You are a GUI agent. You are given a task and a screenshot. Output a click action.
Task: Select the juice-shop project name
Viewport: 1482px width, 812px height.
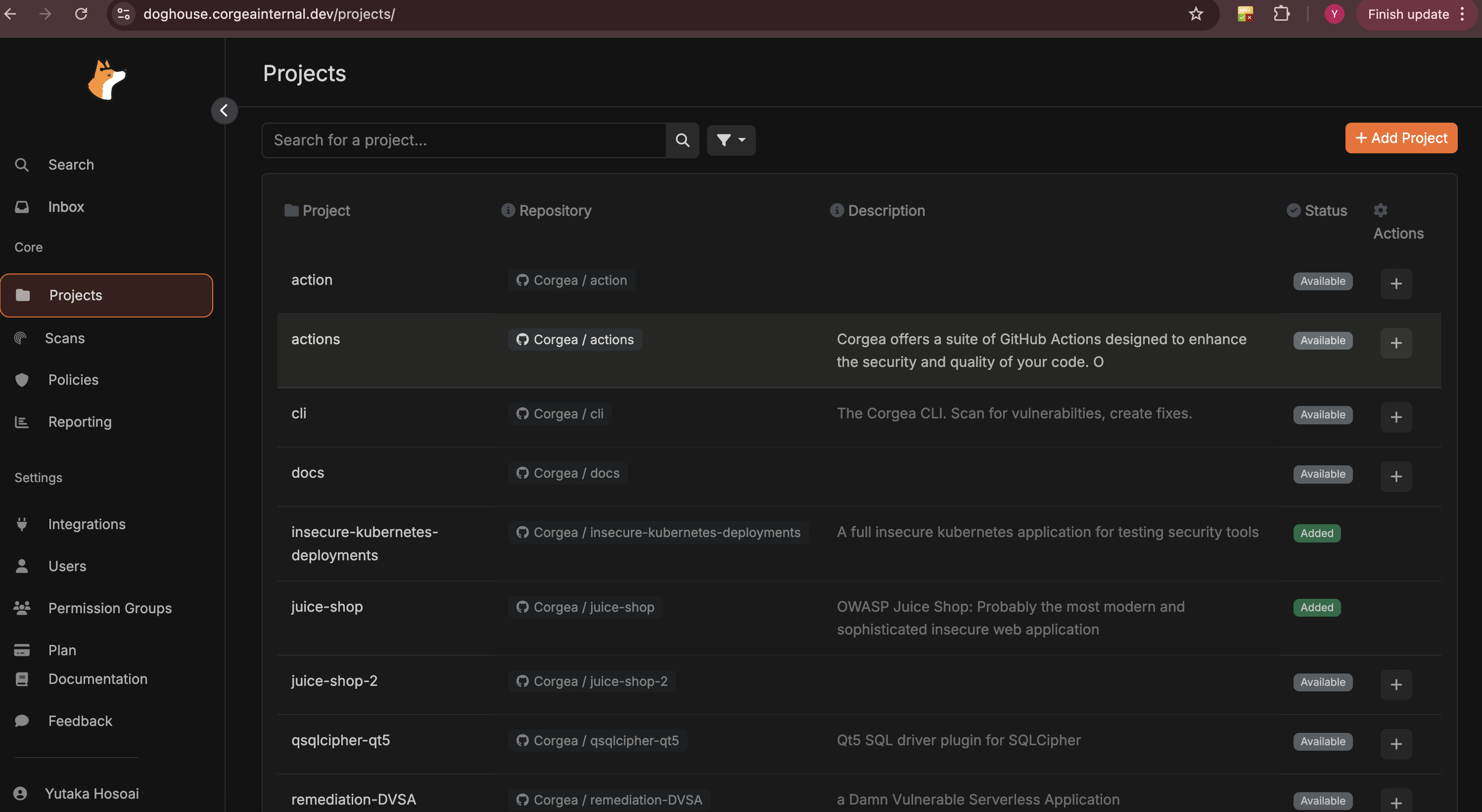(327, 606)
